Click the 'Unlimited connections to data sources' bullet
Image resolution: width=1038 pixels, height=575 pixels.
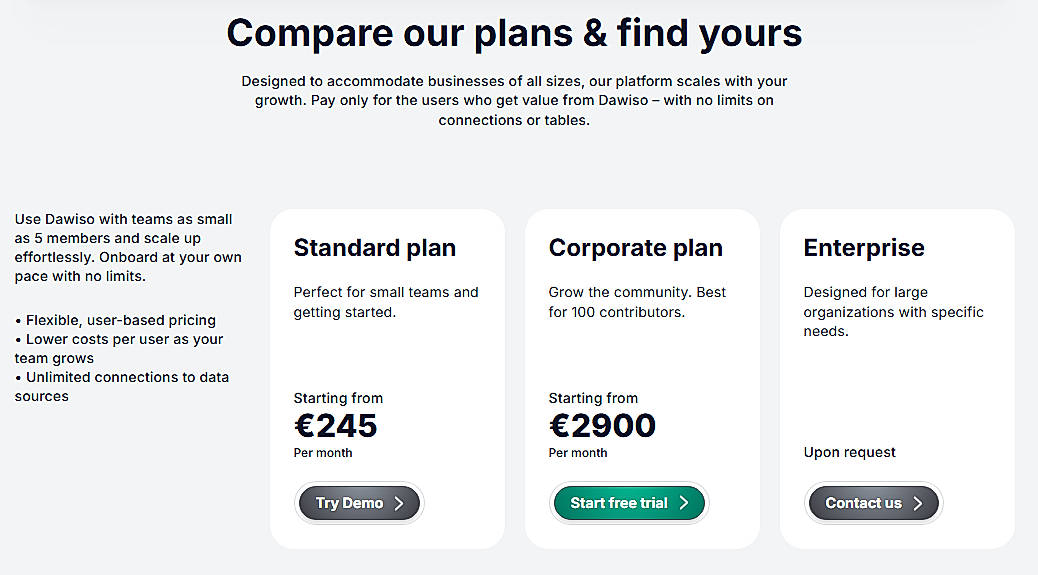[x=121, y=386]
